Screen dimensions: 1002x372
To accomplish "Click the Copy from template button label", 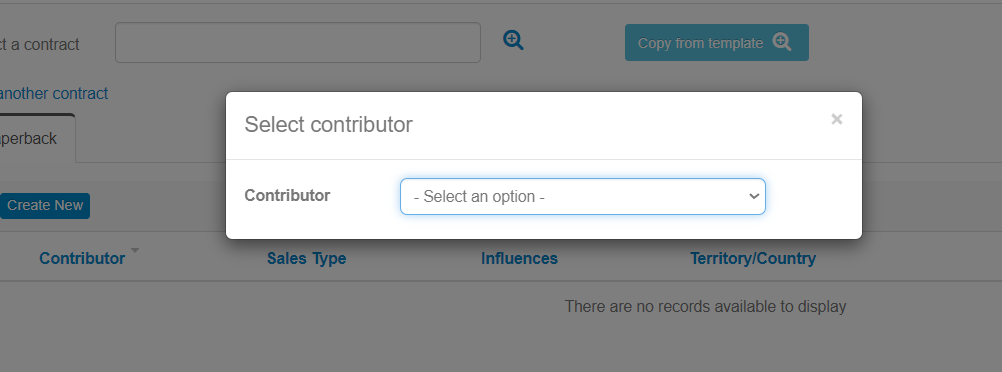I will pos(700,43).
